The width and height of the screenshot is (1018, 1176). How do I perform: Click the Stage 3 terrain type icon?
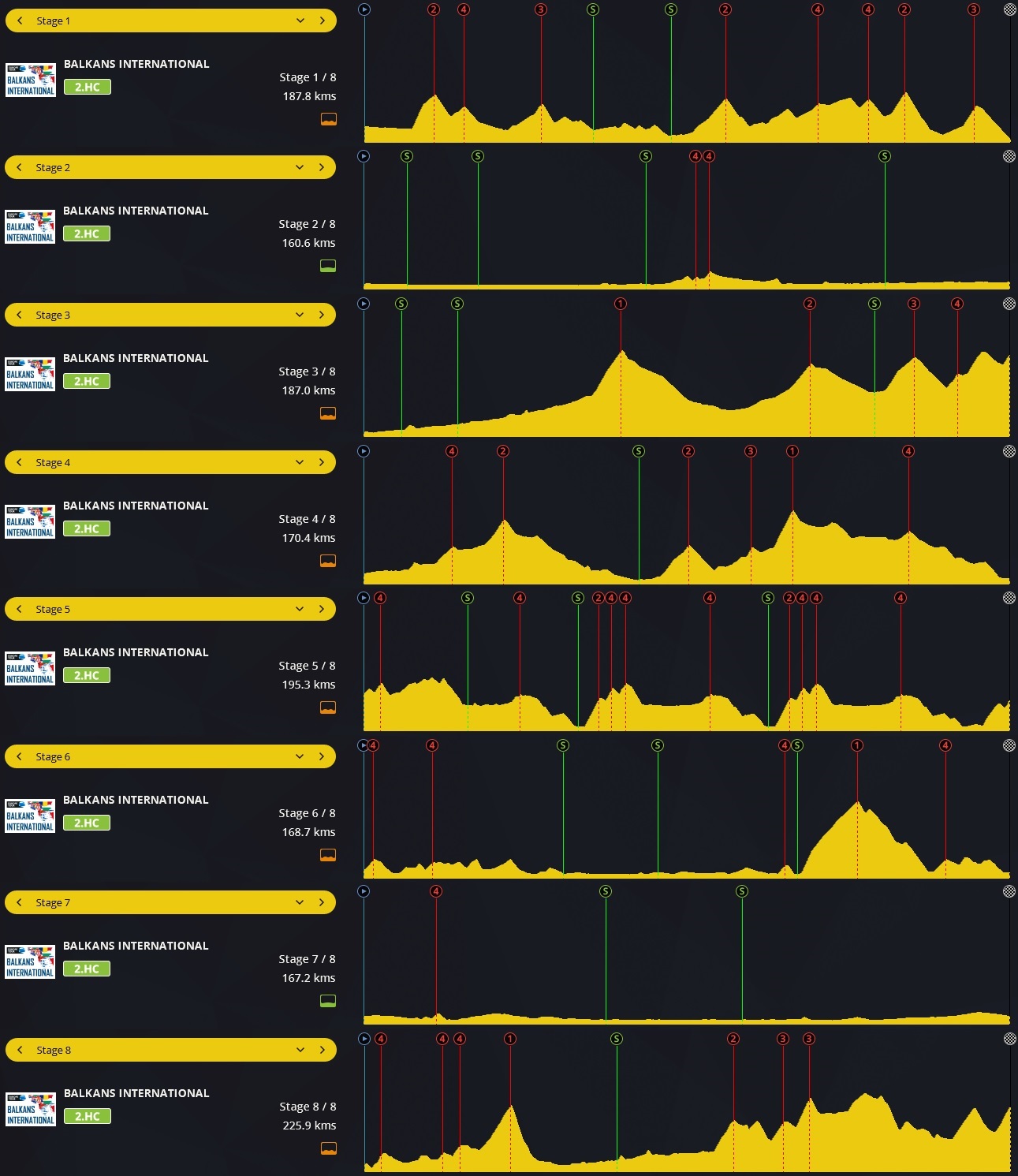pyautogui.click(x=328, y=413)
